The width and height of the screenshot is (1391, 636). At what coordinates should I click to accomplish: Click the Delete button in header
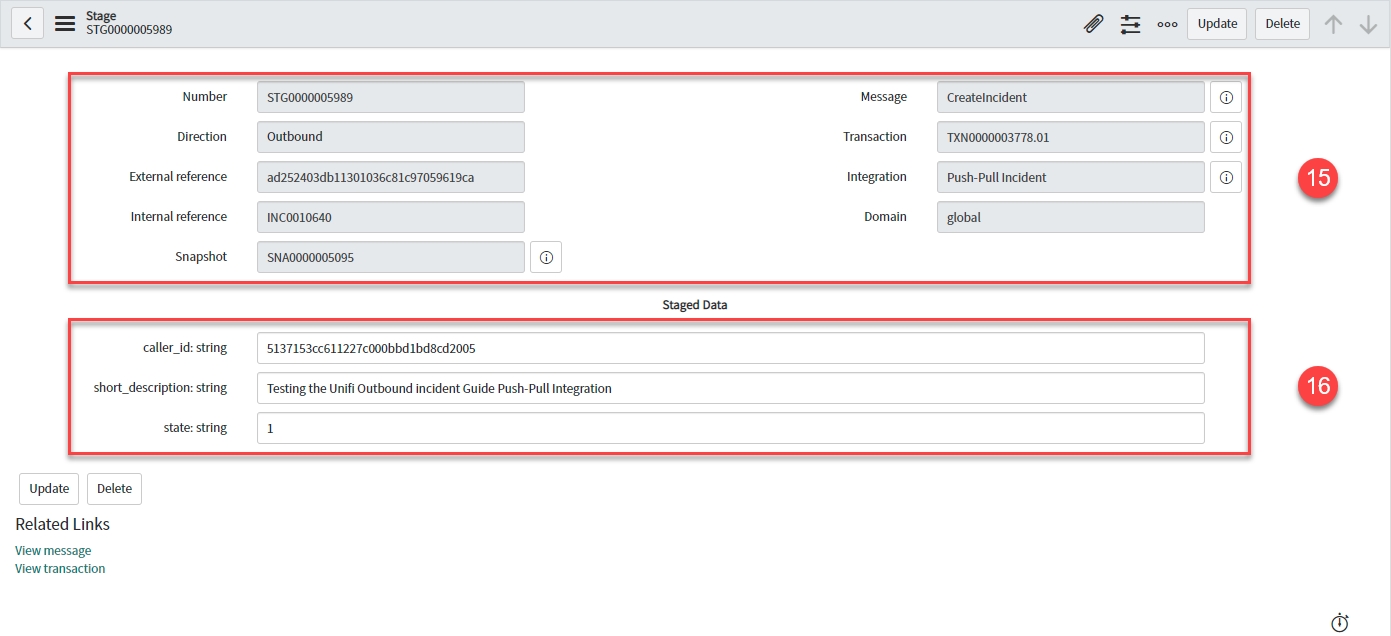click(x=1282, y=24)
